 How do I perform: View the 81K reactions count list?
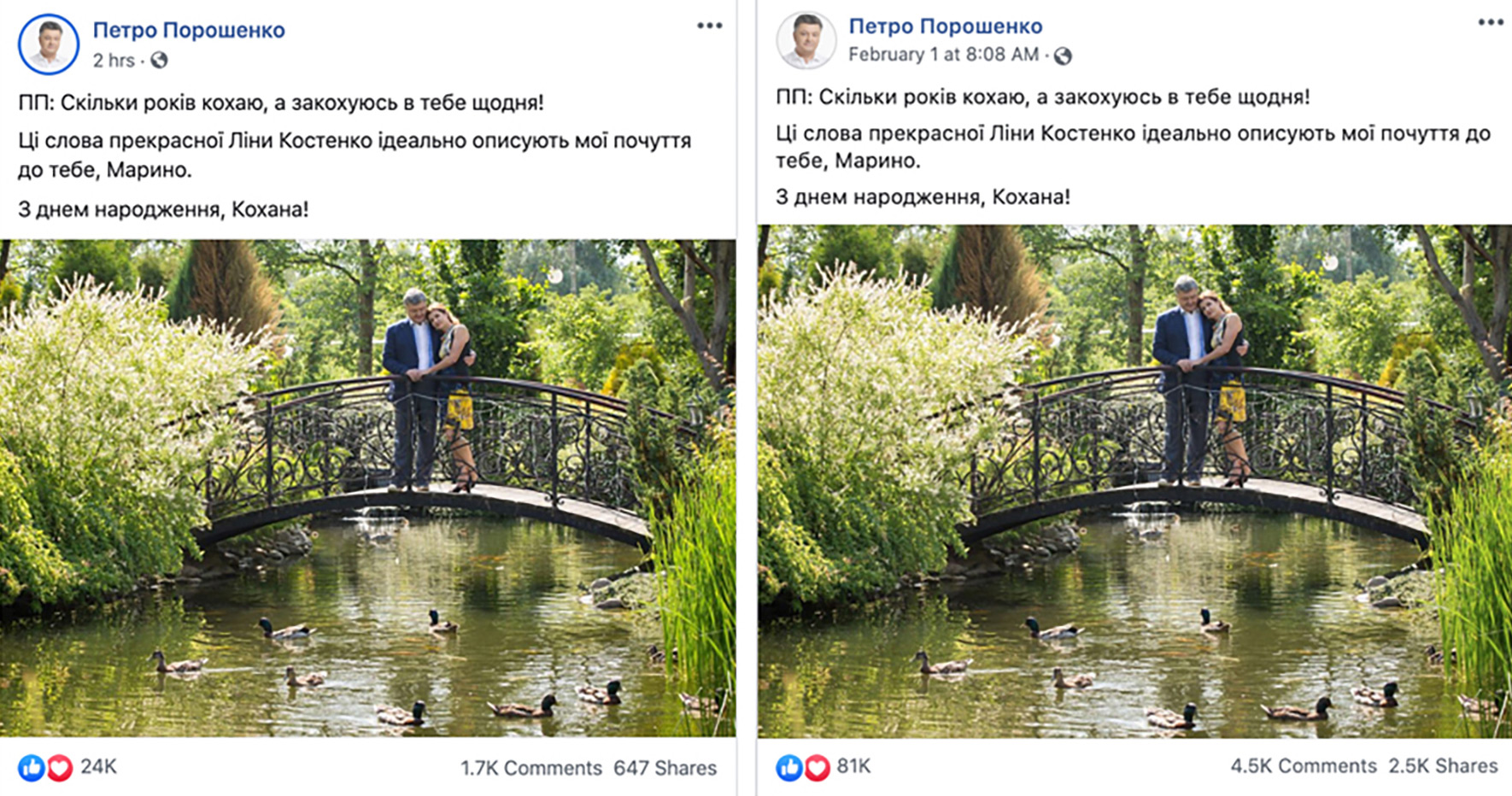[853, 766]
